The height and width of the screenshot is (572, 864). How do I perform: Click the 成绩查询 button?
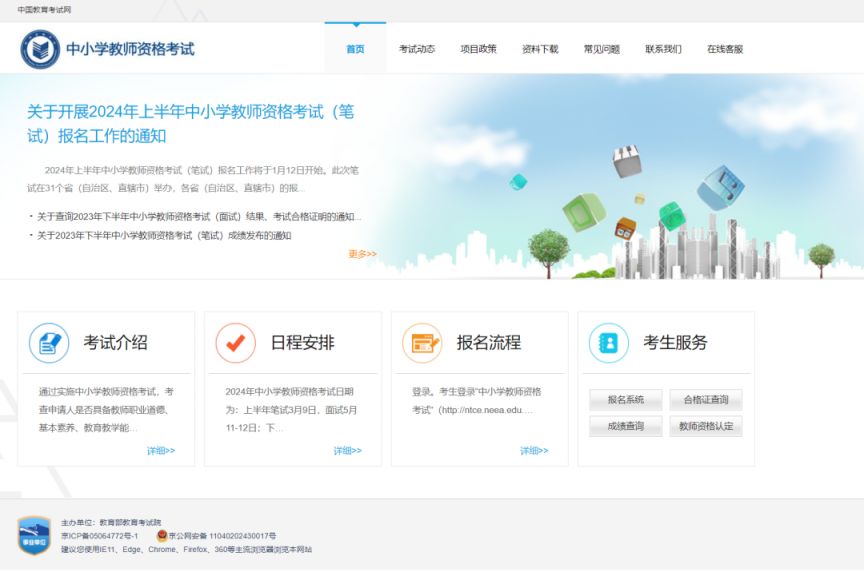click(626, 426)
